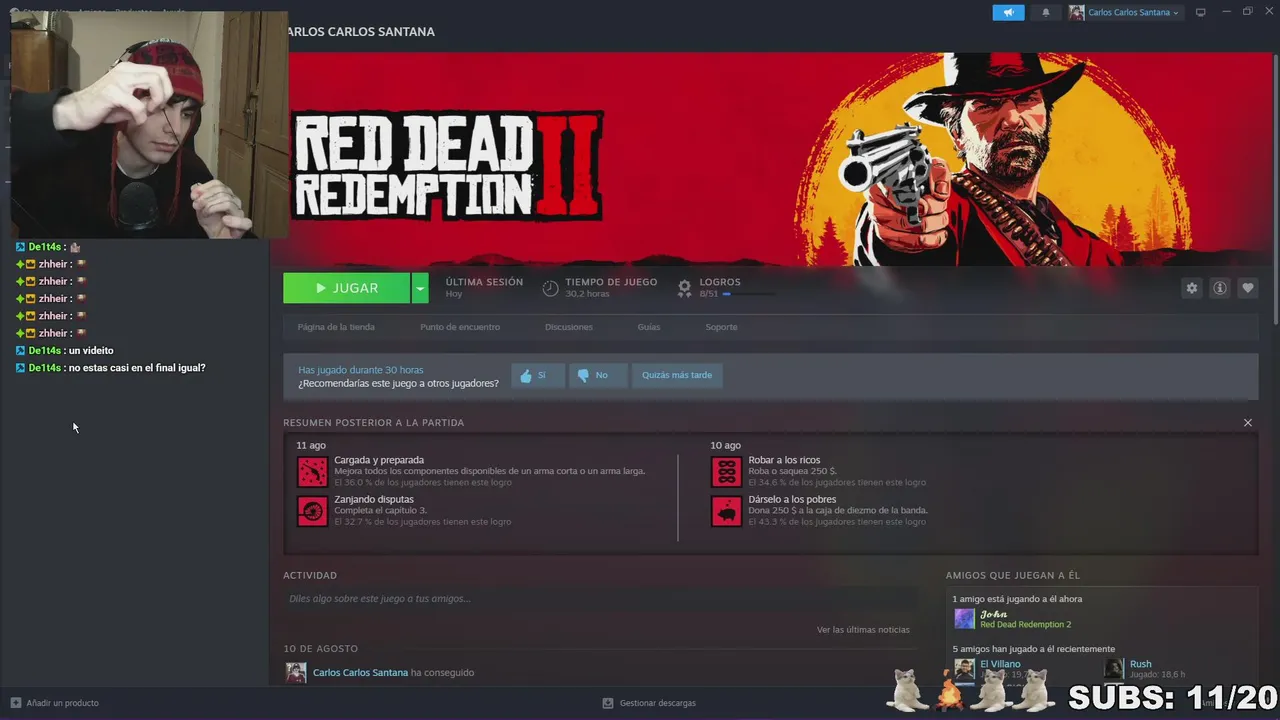Click the Dárselo a los pobres achievement title
The height and width of the screenshot is (720, 1280).
(x=792, y=499)
